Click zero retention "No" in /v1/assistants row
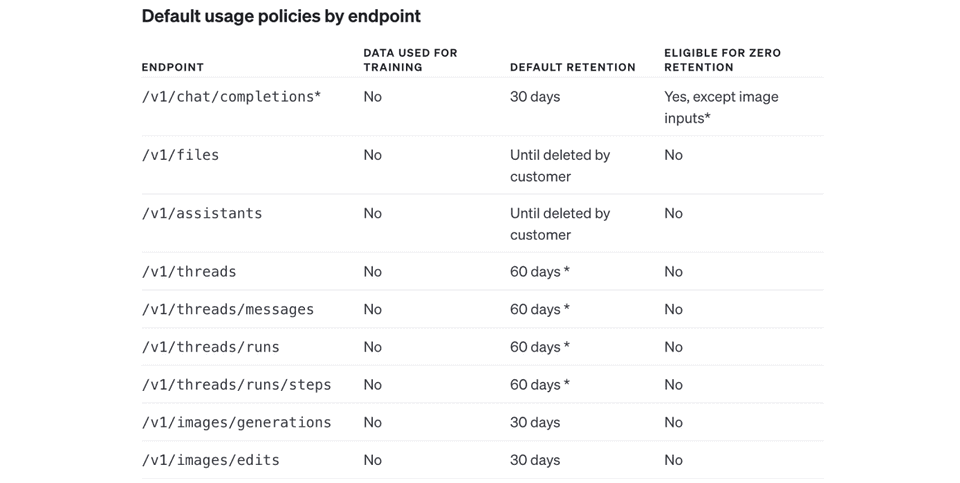The height and width of the screenshot is (483, 960). 673,213
